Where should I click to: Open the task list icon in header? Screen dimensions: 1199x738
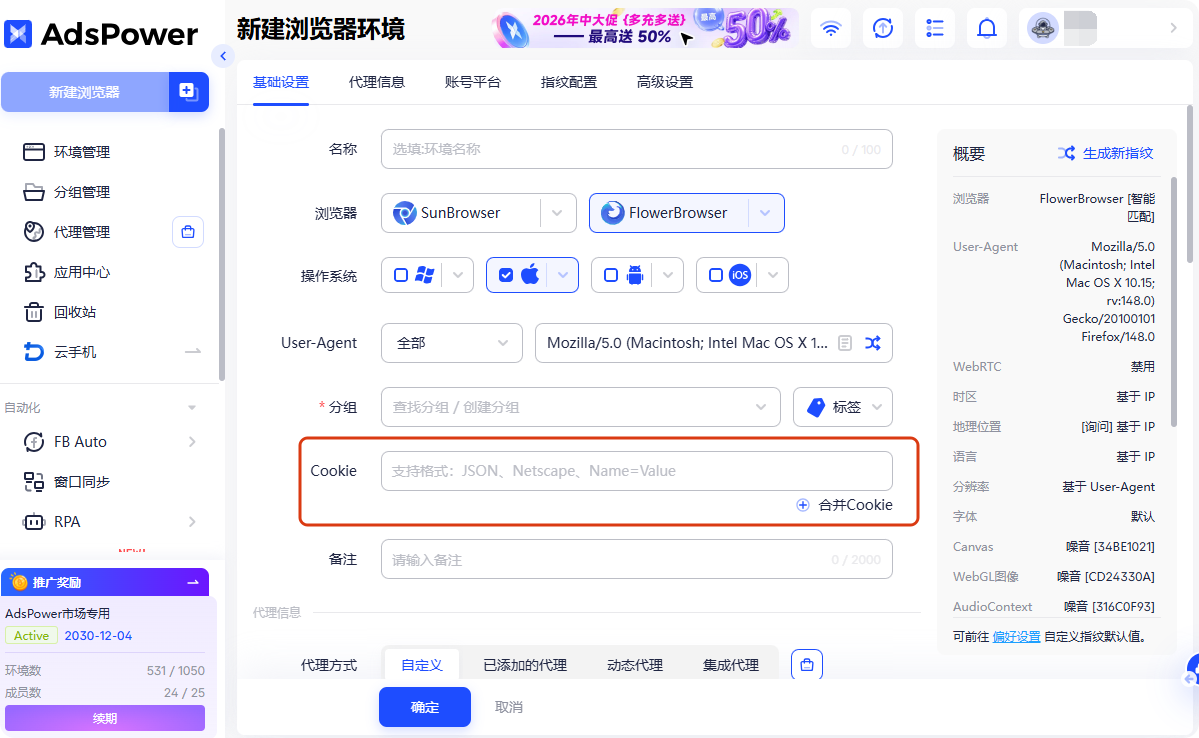[x=934, y=28]
